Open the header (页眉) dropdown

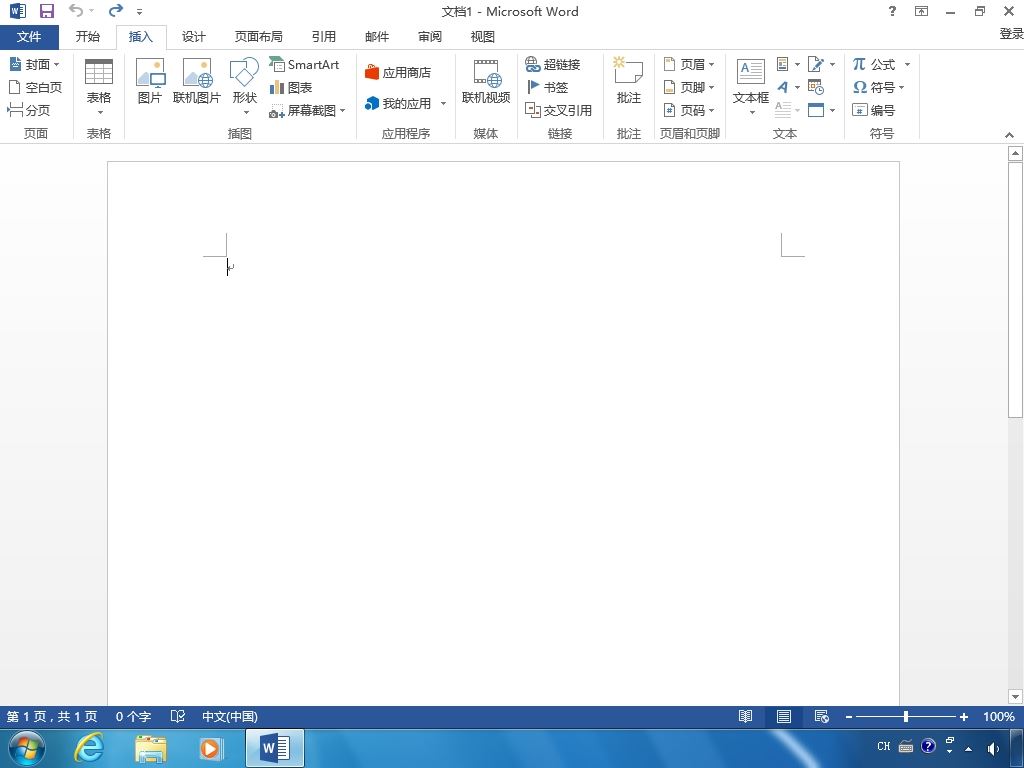coord(689,64)
